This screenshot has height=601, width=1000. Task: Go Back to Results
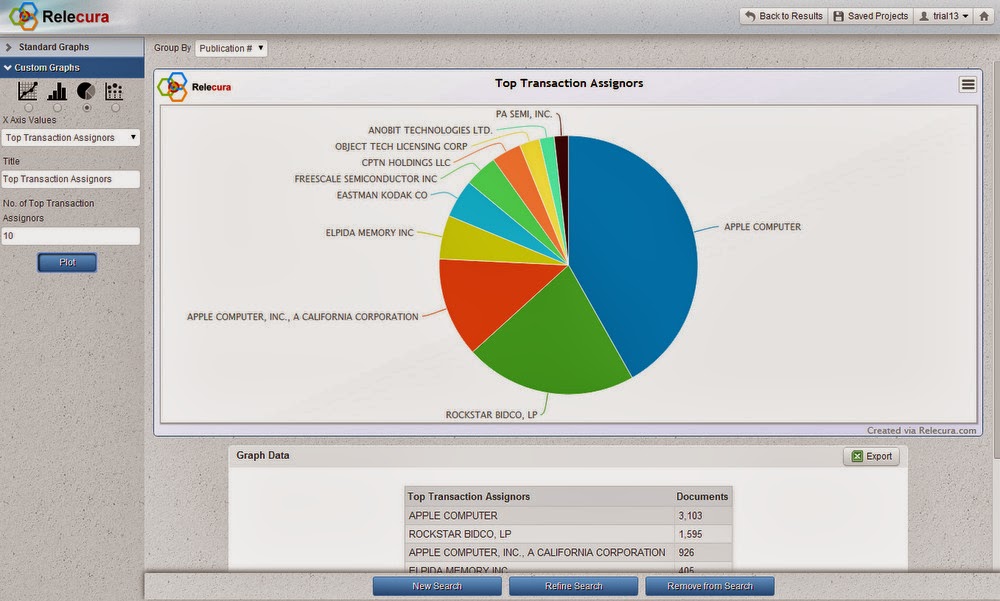[x=784, y=16]
